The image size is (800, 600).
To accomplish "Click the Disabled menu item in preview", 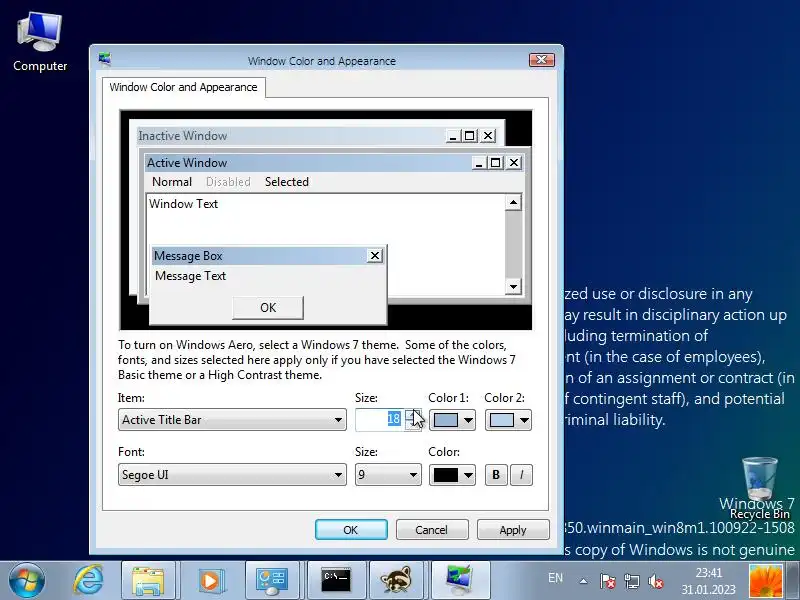I will (228, 182).
